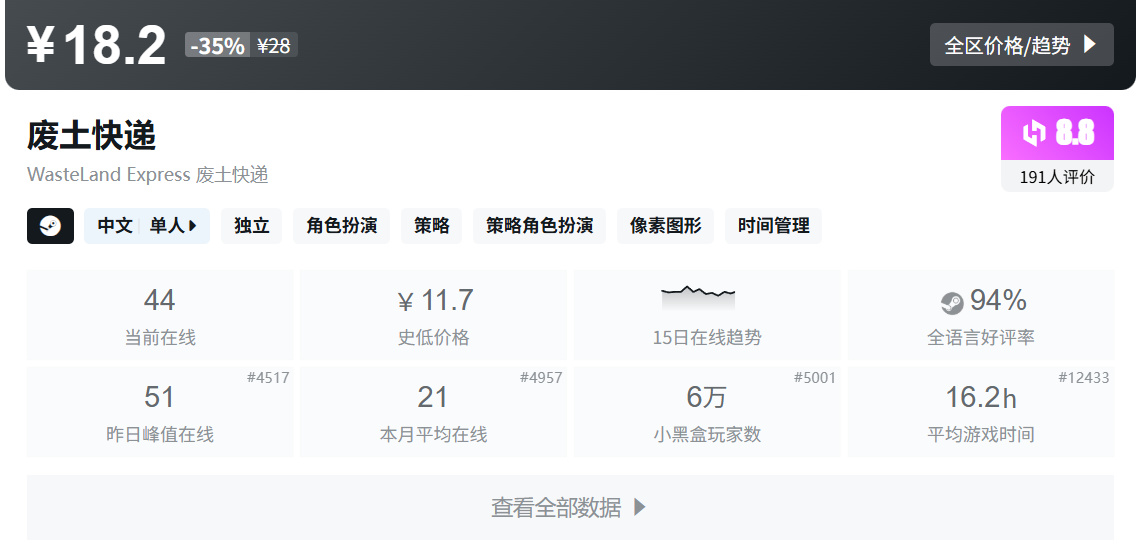Open the 全区价格/趋势 price trend button
This screenshot has height=560, width=1147.
pos(1021,45)
